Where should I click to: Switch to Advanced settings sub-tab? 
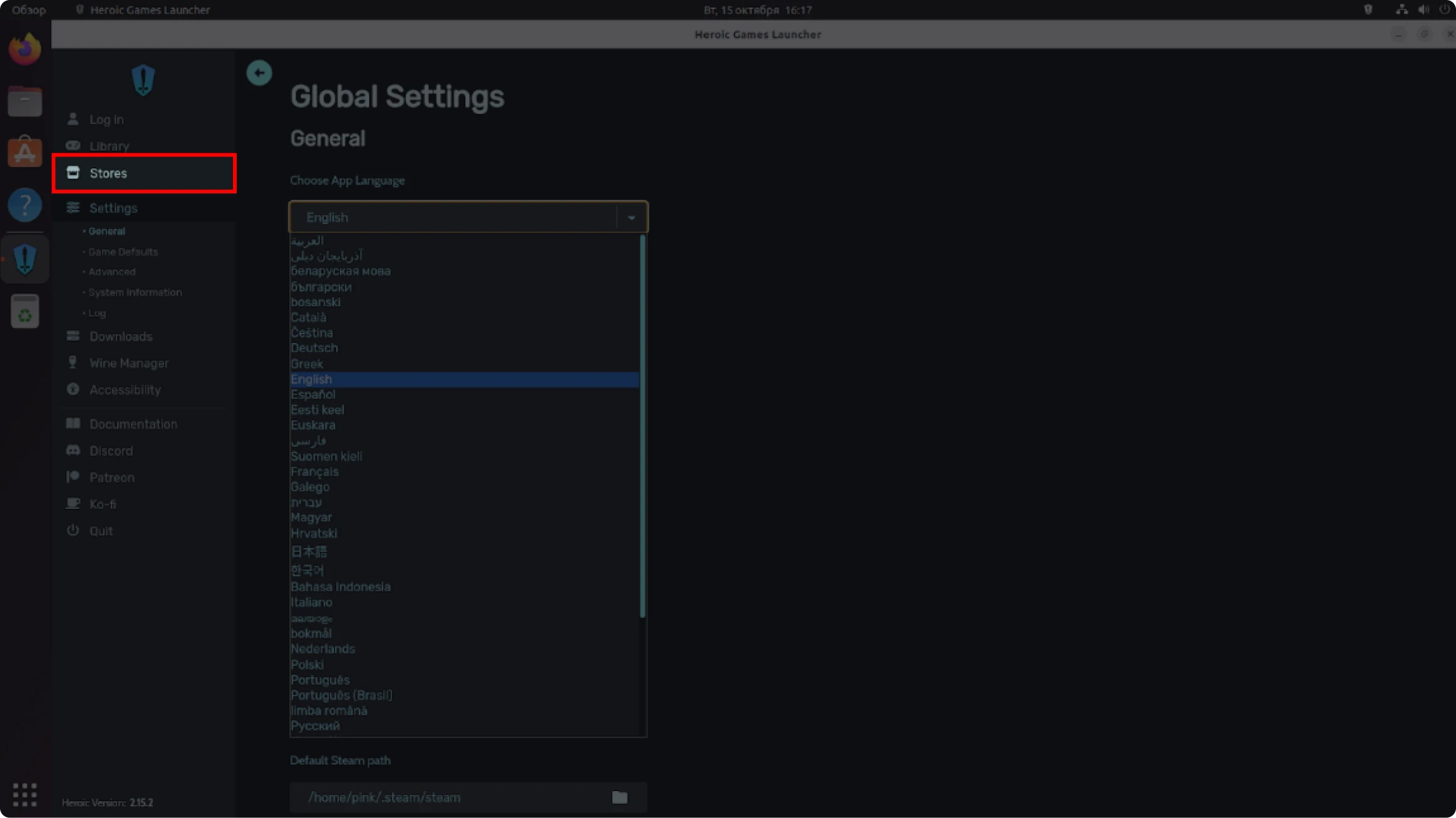pyautogui.click(x=111, y=272)
